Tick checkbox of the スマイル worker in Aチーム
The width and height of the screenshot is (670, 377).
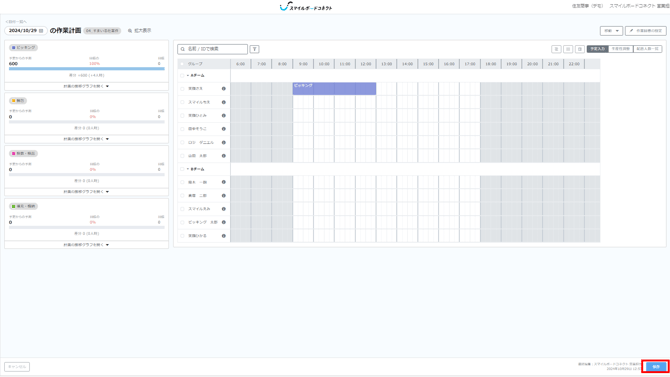click(182, 102)
